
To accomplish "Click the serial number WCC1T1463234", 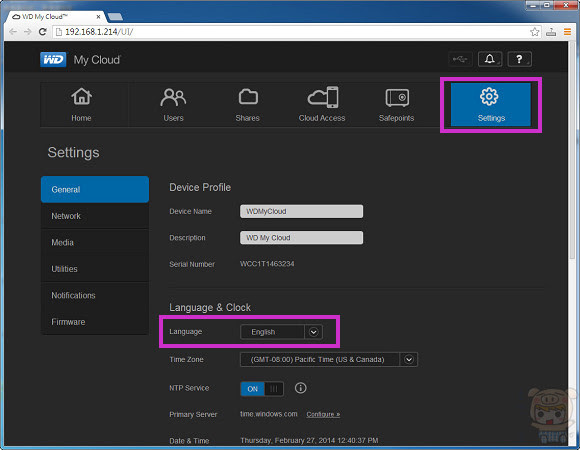I will [x=267, y=264].
